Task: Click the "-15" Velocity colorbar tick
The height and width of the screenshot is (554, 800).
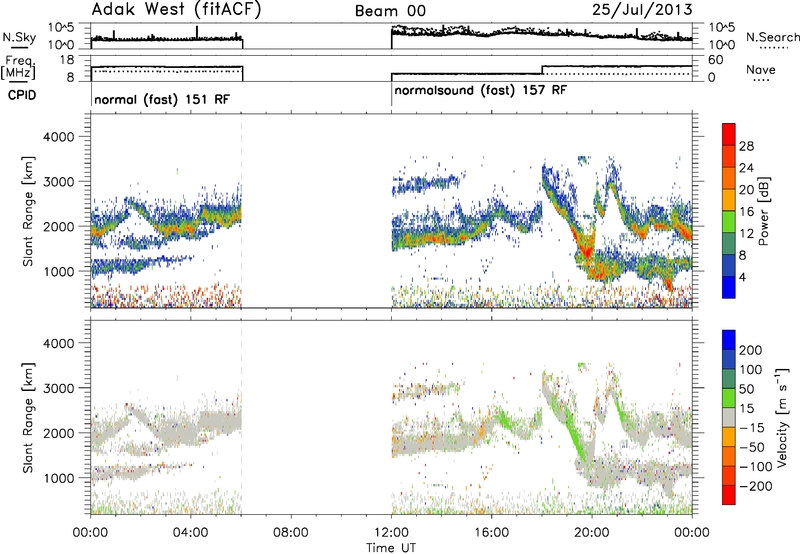Action: coord(752,428)
